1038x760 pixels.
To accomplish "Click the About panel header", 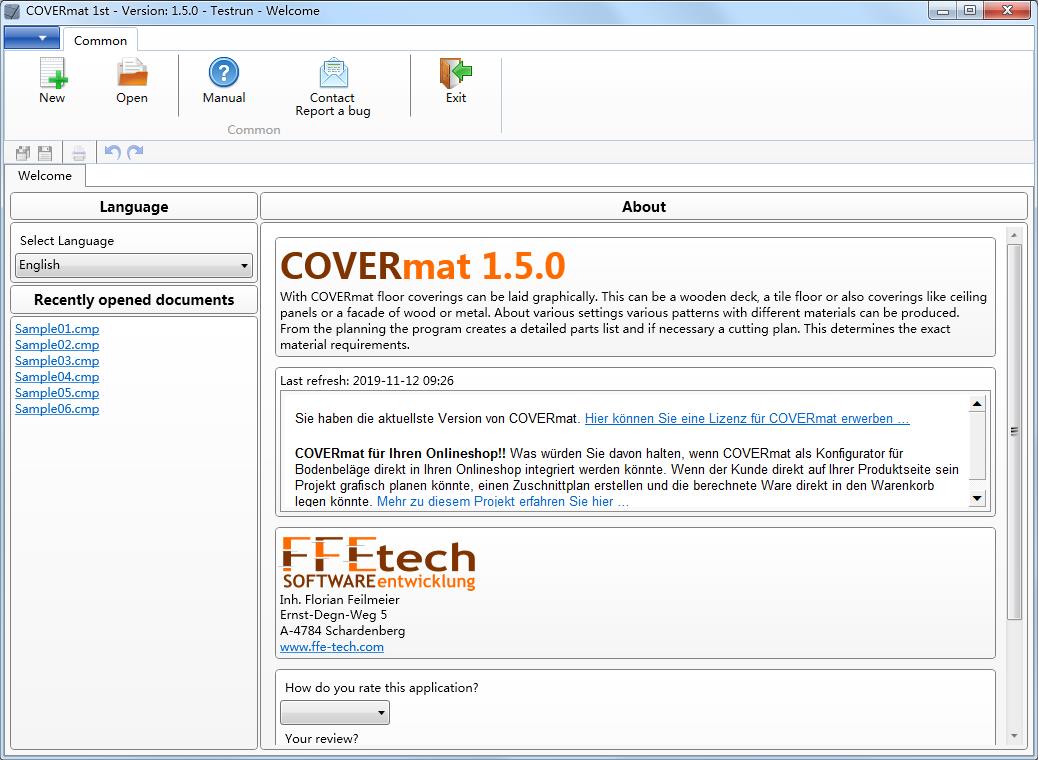I will (643, 207).
